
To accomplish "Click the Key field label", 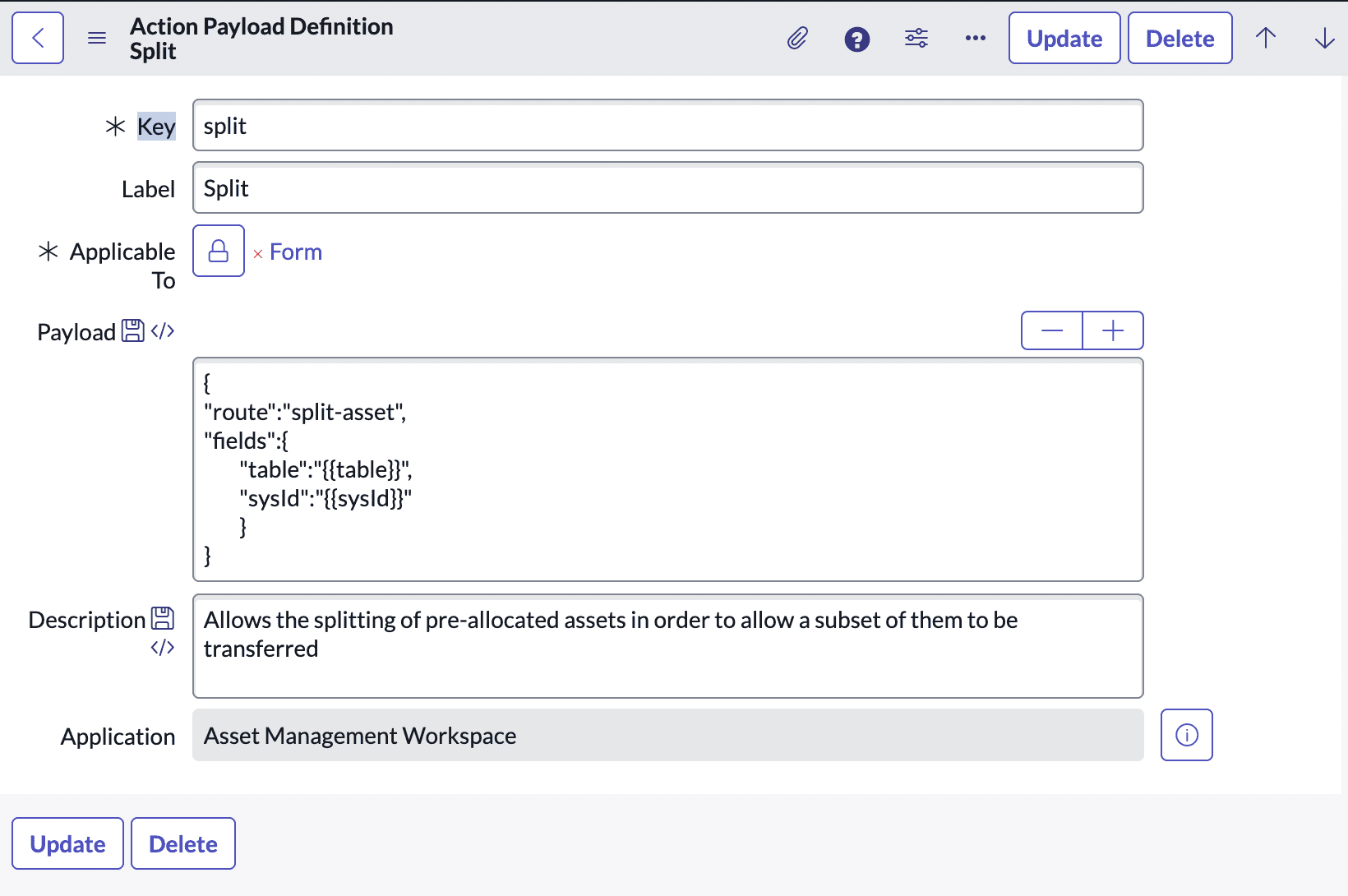I will pyautogui.click(x=156, y=126).
